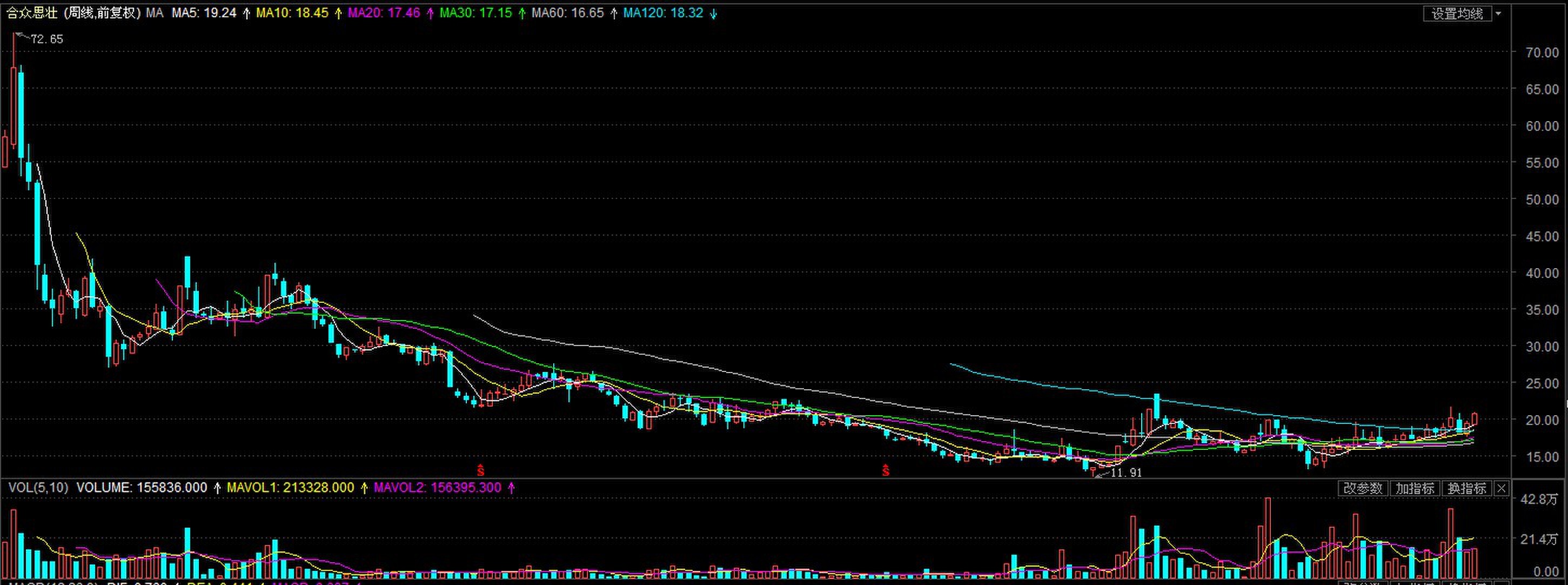Click the MA5: 19.24 label
Viewport: 1568px width, 585px height.
(203, 13)
